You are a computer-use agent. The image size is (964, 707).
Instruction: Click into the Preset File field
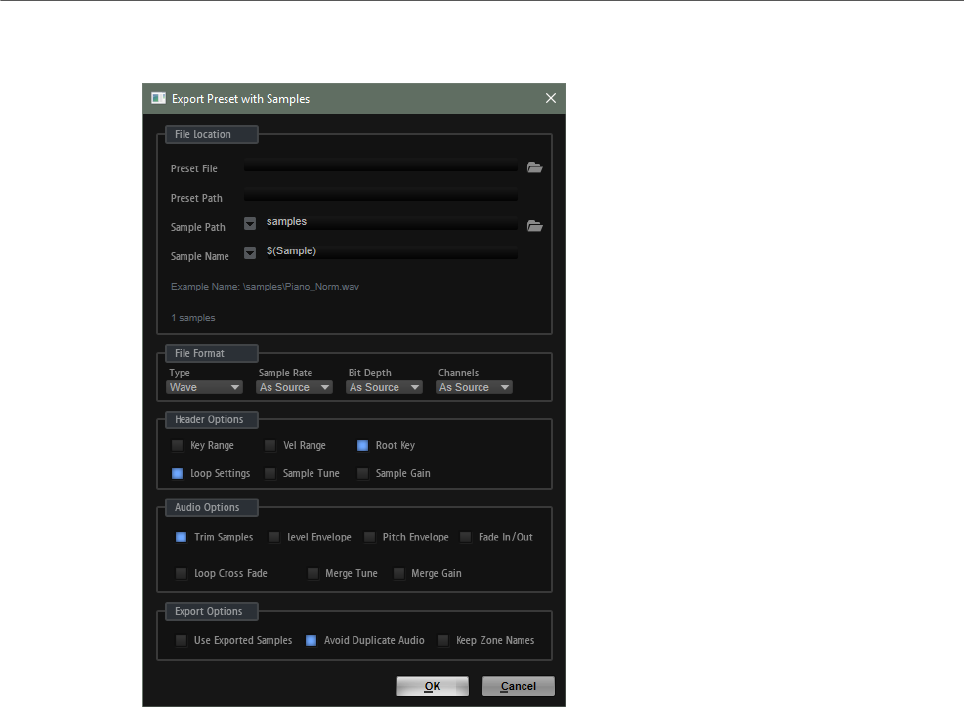(x=381, y=167)
